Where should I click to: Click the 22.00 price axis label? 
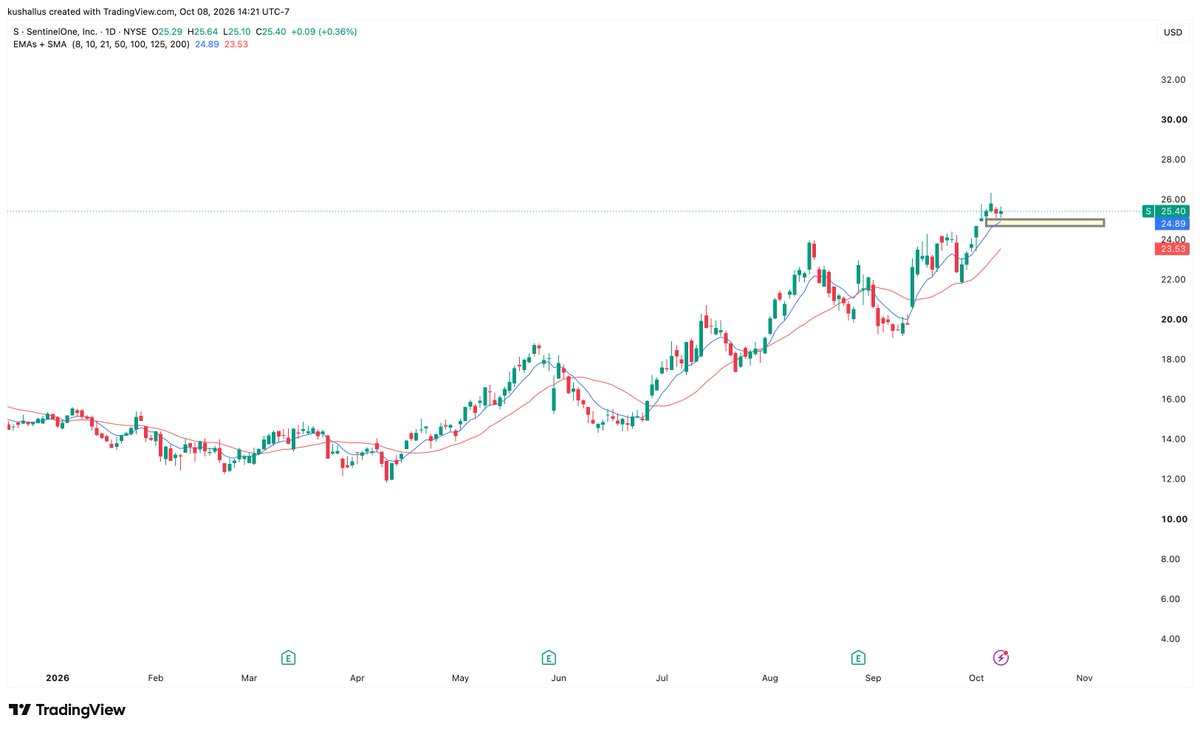[x=1173, y=279]
